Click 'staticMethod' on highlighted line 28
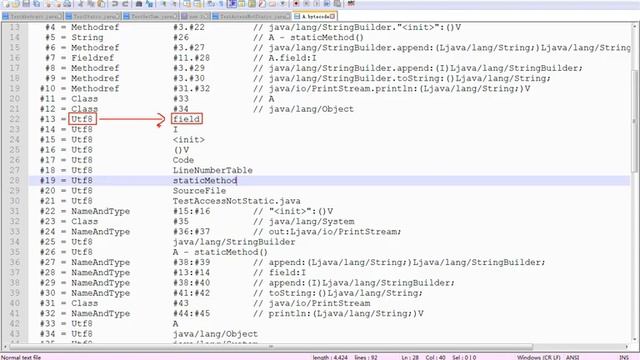Image resolution: width=640 pixels, height=360 pixels. pyautogui.click(x=204, y=180)
